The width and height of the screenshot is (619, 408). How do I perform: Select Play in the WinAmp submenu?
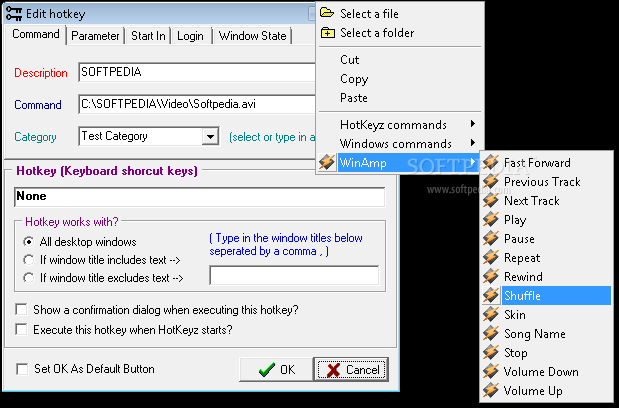(x=546, y=219)
